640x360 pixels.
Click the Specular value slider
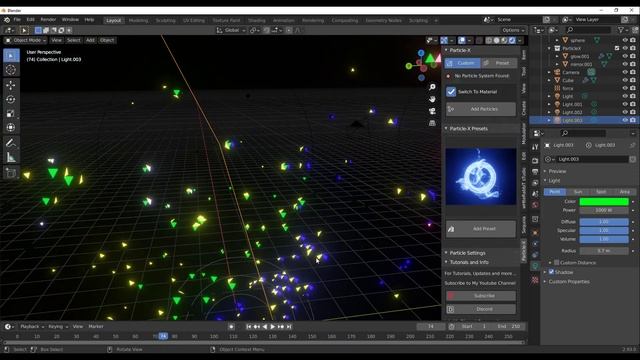point(604,230)
